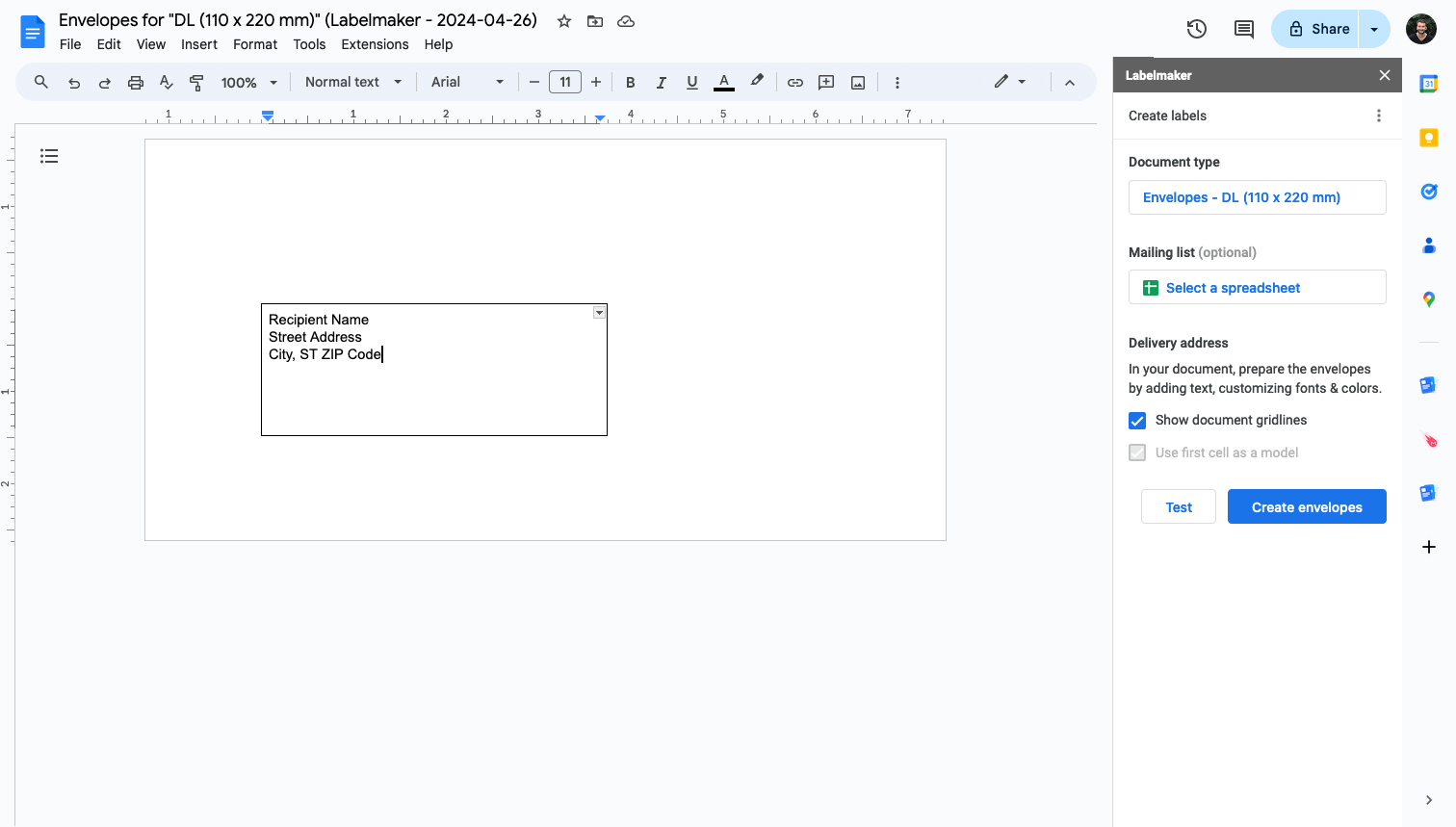
Task: Open the font family dropdown
Action: [x=467, y=82]
